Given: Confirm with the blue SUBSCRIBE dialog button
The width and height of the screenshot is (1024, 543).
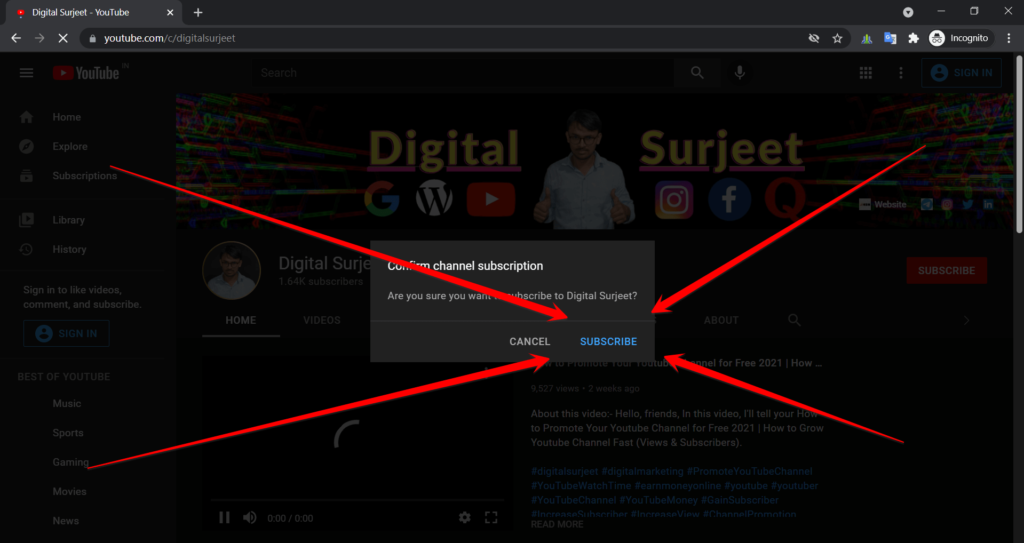Looking at the screenshot, I should click(x=608, y=341).
